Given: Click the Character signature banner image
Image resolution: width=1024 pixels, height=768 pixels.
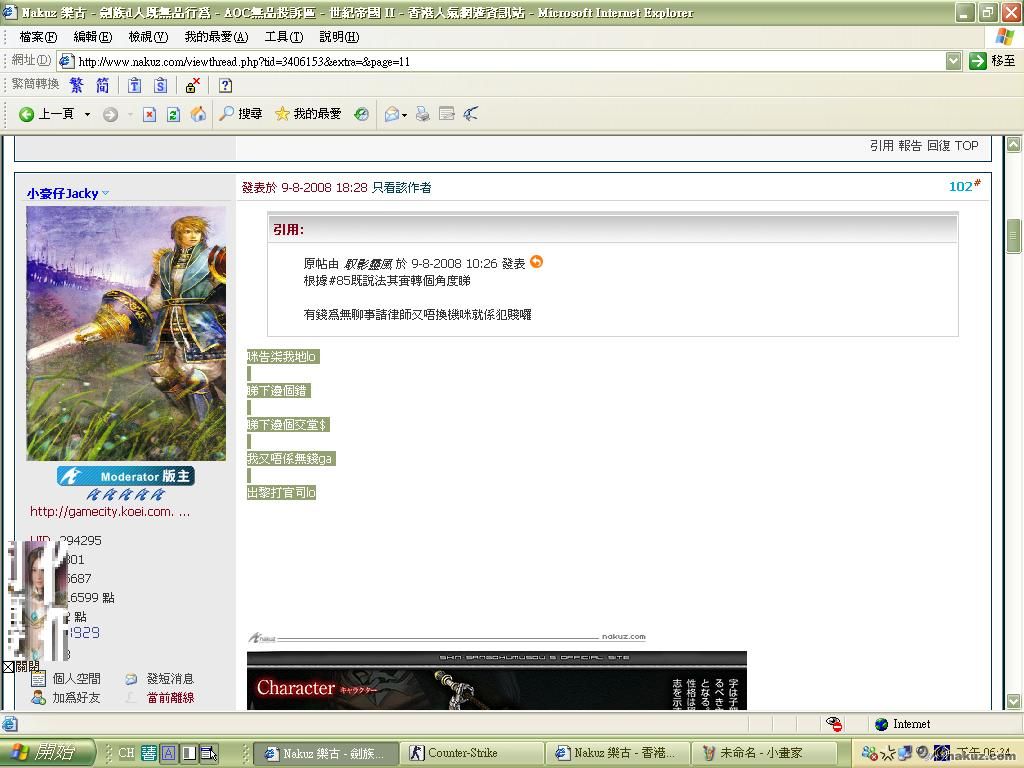Looking at the screenshot, I should [496, 680].
